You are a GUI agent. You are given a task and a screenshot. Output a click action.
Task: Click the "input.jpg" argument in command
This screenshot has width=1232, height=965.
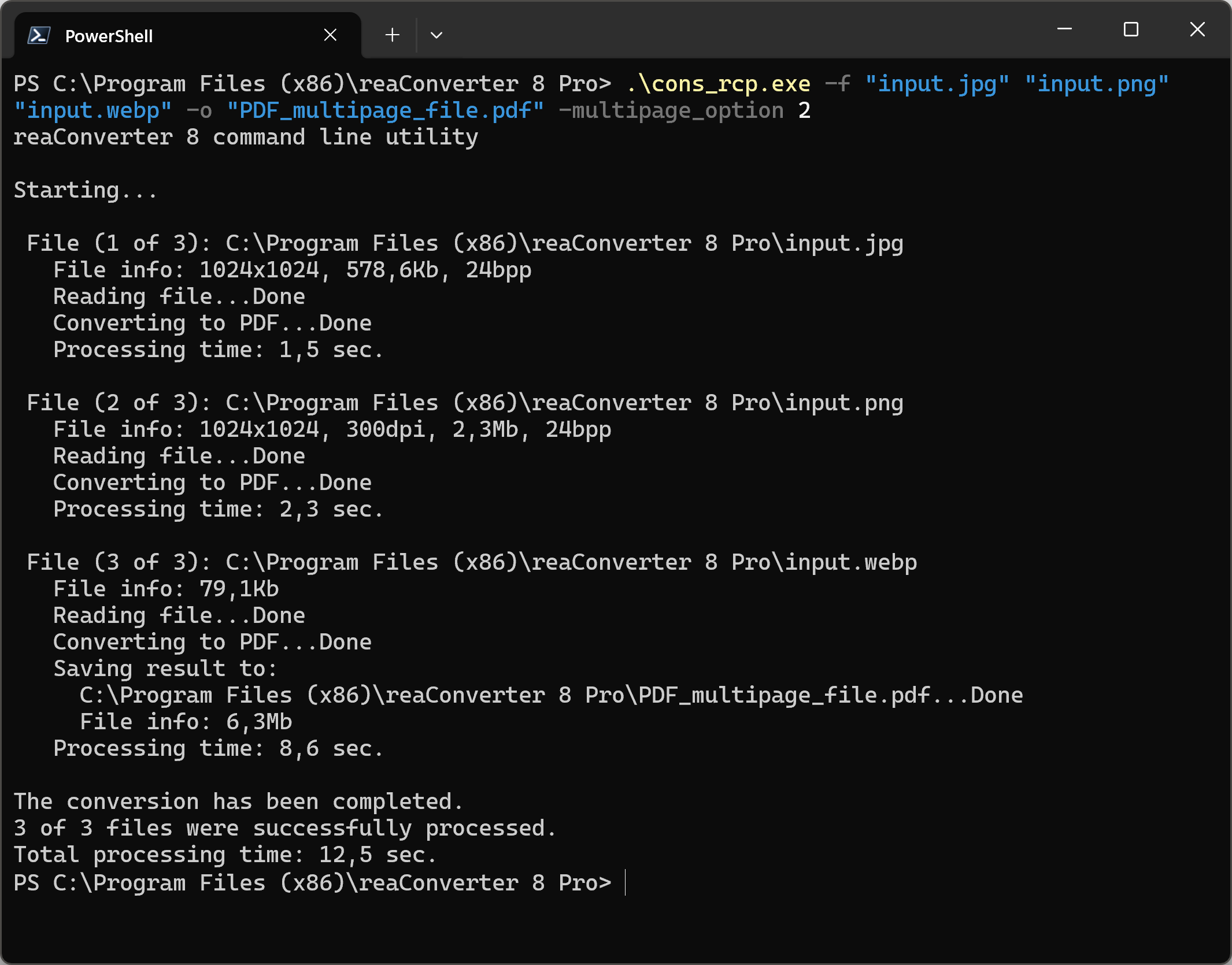point(937,84)
